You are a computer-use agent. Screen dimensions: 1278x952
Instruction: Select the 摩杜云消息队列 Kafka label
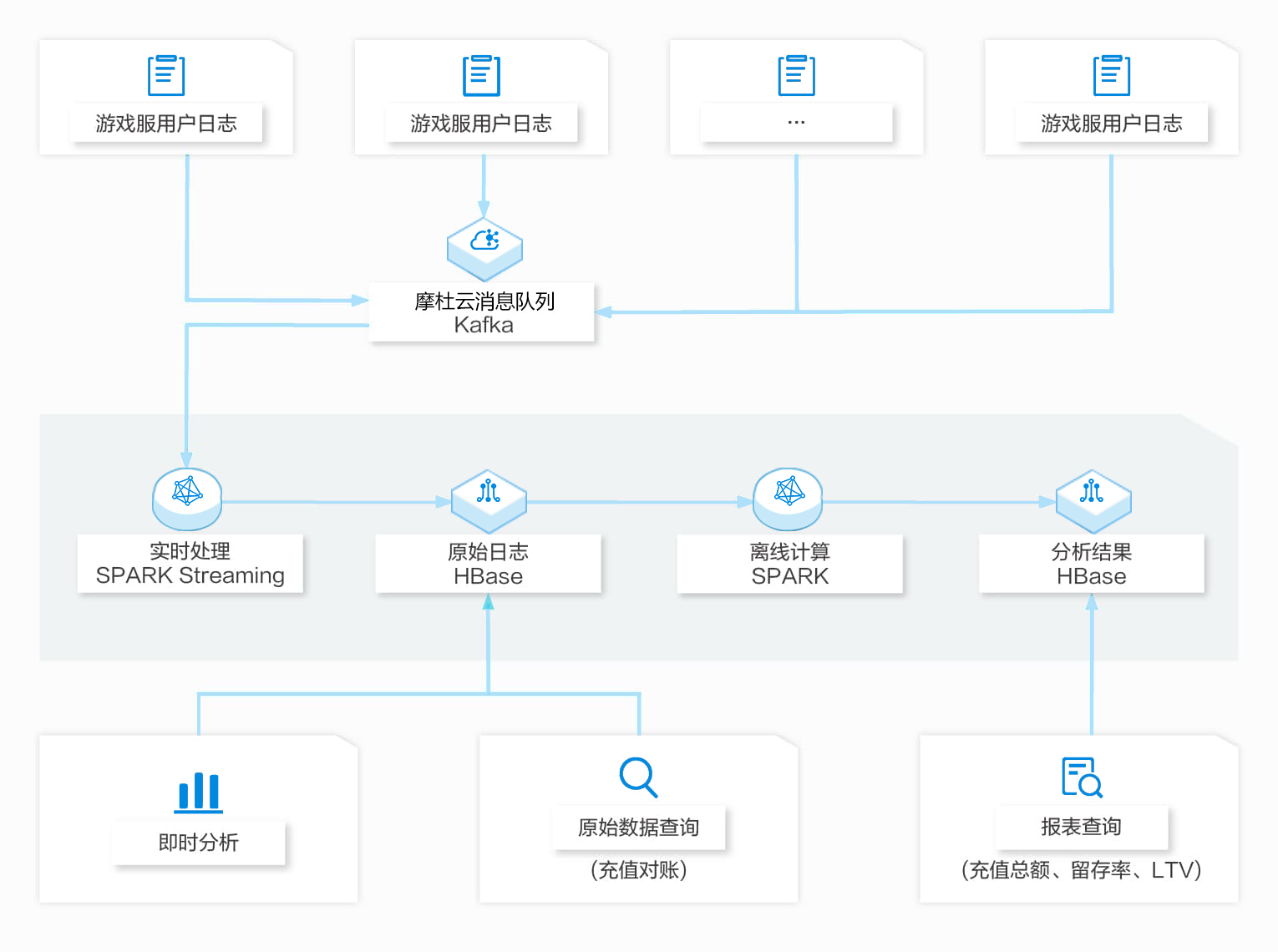click(482, 312)
